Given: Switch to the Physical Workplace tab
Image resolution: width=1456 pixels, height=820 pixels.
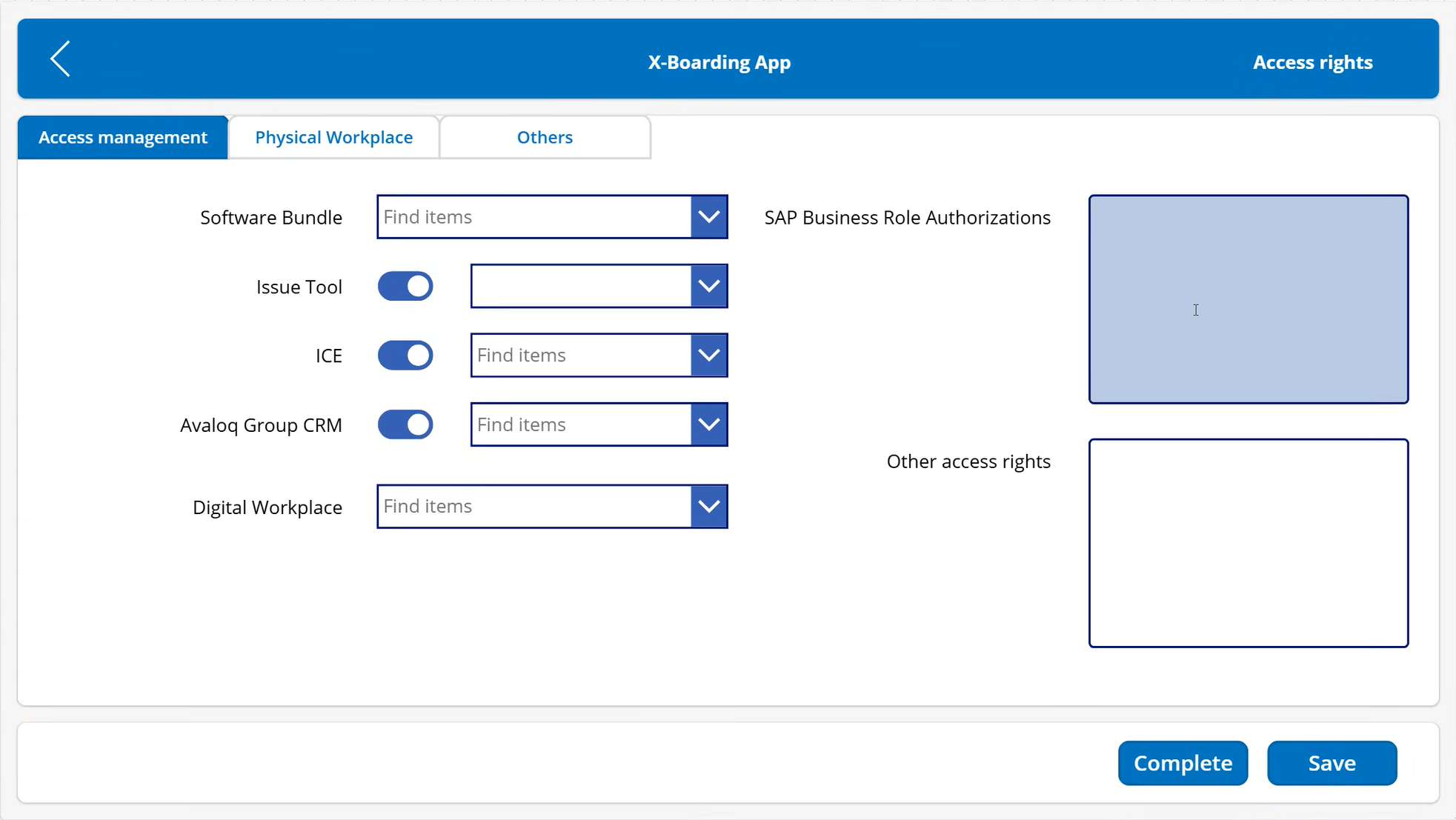Looking at the screenshot, I should pyautogui.click(x=333, y=137).
